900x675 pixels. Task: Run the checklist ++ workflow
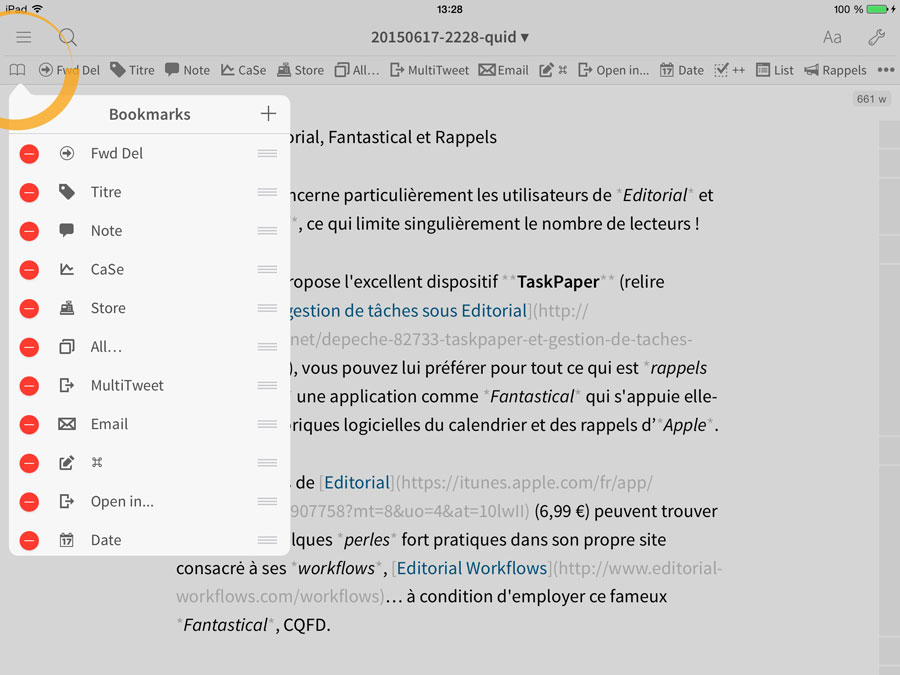pos(730,70)
